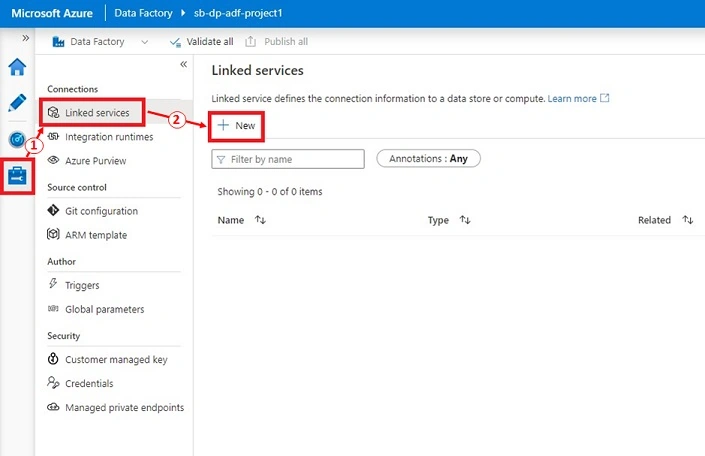Open the Home icon in left rail
This screenshot has height=456, width=705.
(17, 67)
